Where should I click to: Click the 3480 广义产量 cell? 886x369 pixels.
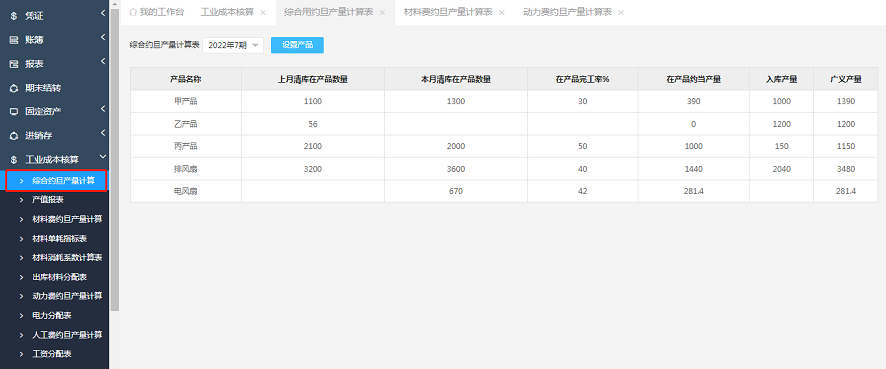coord(846,169)
